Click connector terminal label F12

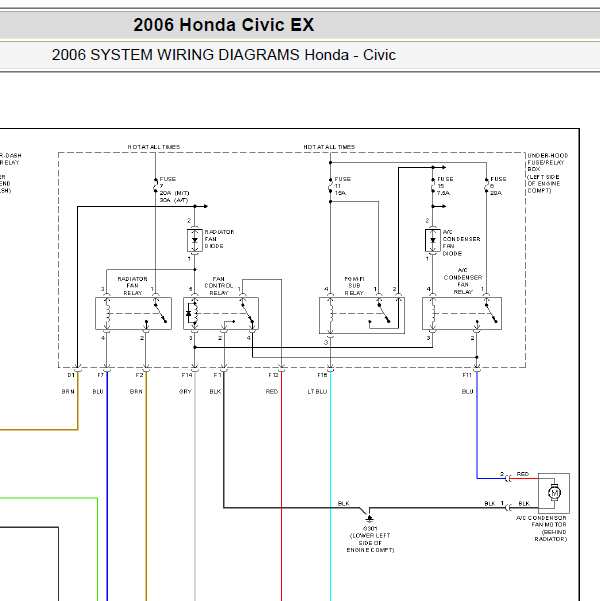coord(273,375)
